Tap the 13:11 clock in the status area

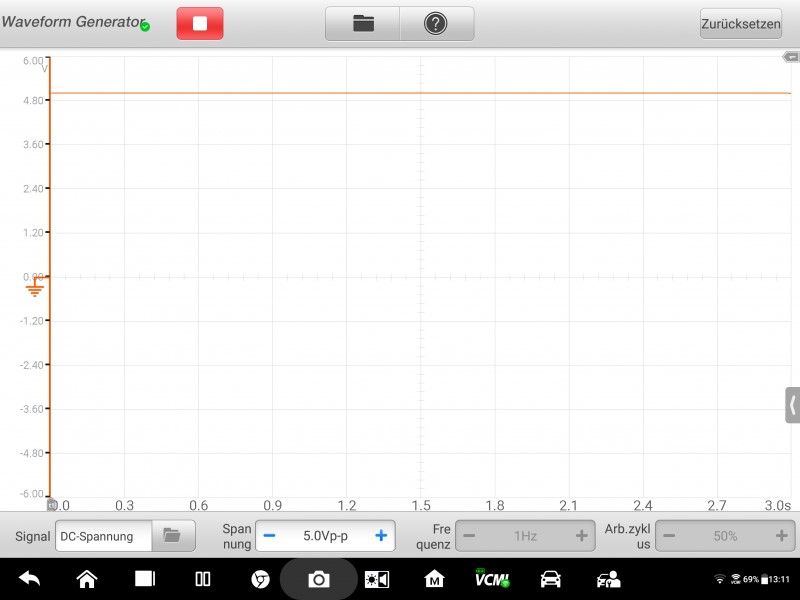(779, 579)
